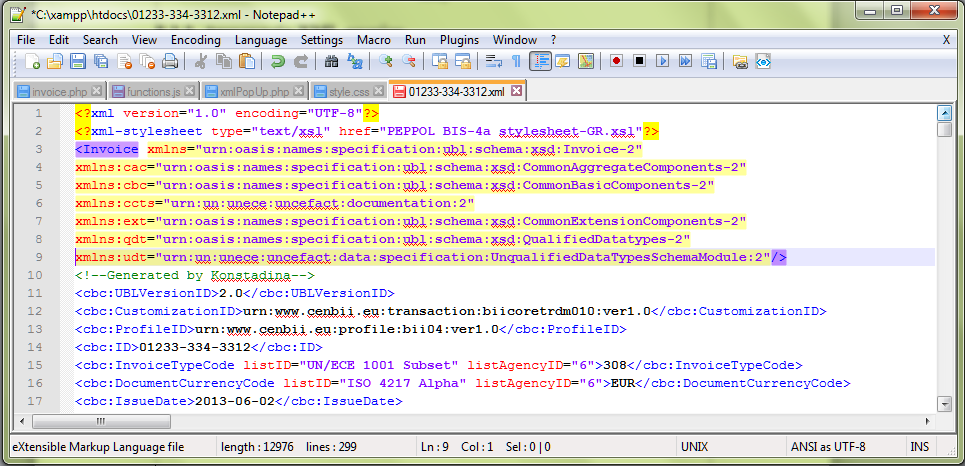Click the vertical scrollbar up arrow
This screenshot has height=466, width=965.
click(x=944, y=113)
